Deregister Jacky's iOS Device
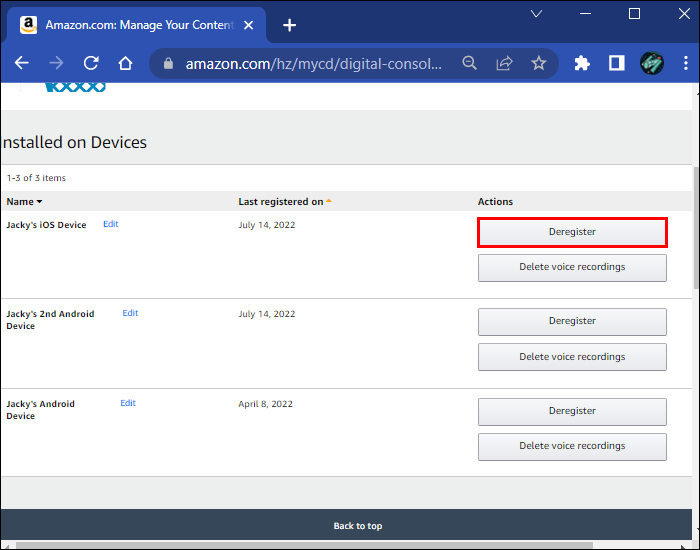The width and height of the screenshot is (700, 550). point(572,232)
